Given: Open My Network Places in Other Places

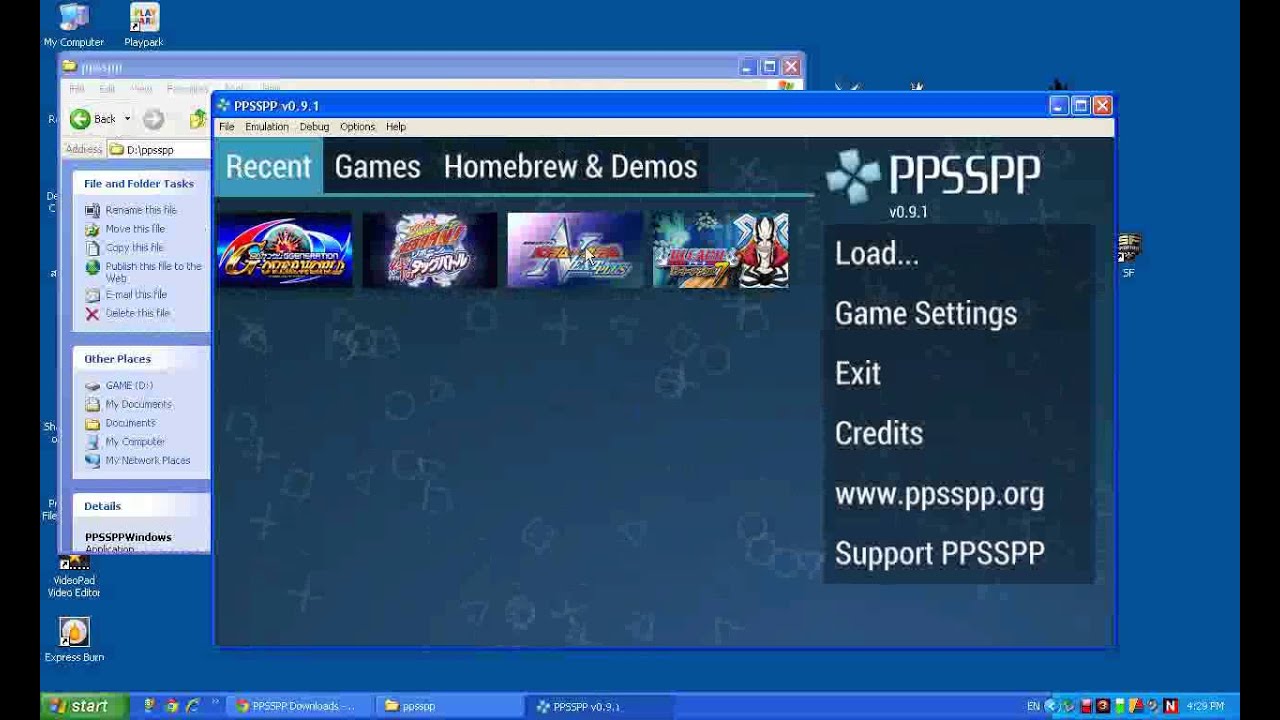Looking at the screenshot, I should pos(147,461).
